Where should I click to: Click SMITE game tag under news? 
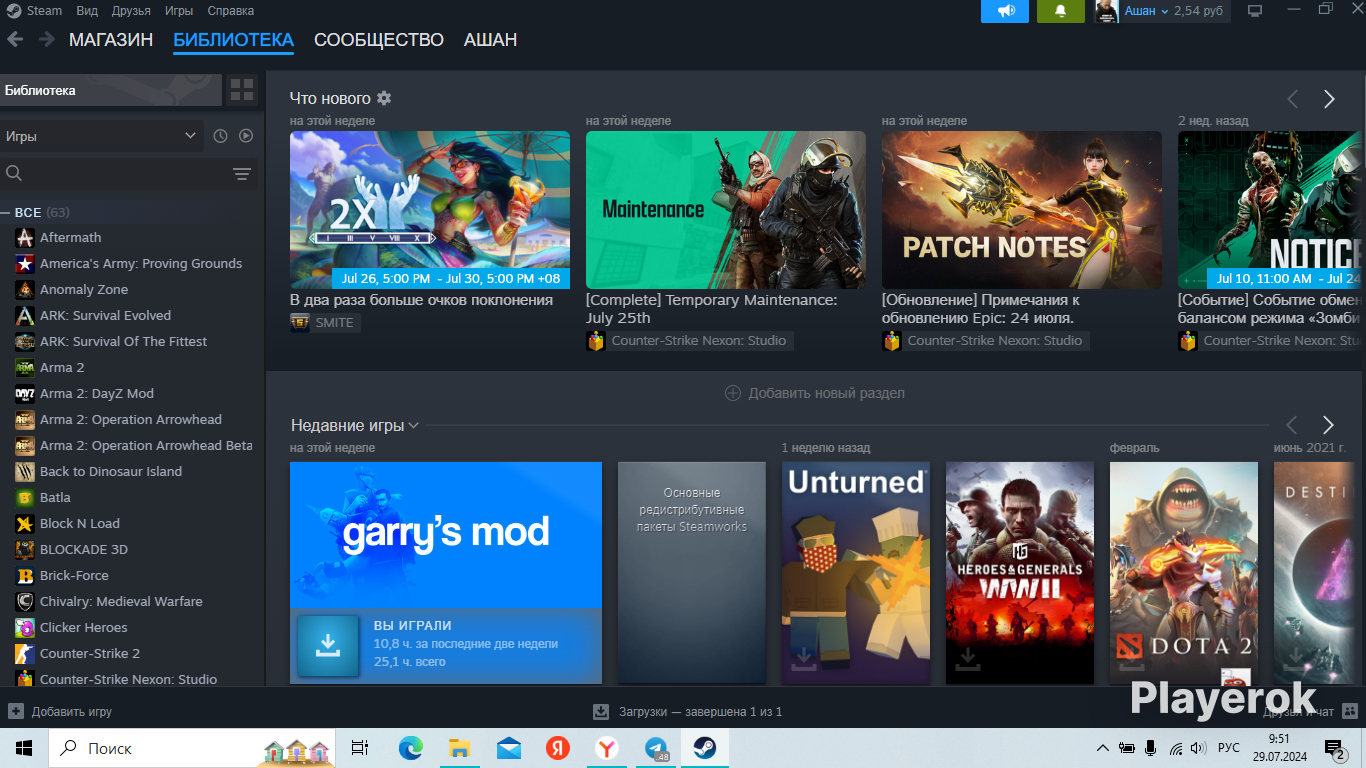coord(325,322)
